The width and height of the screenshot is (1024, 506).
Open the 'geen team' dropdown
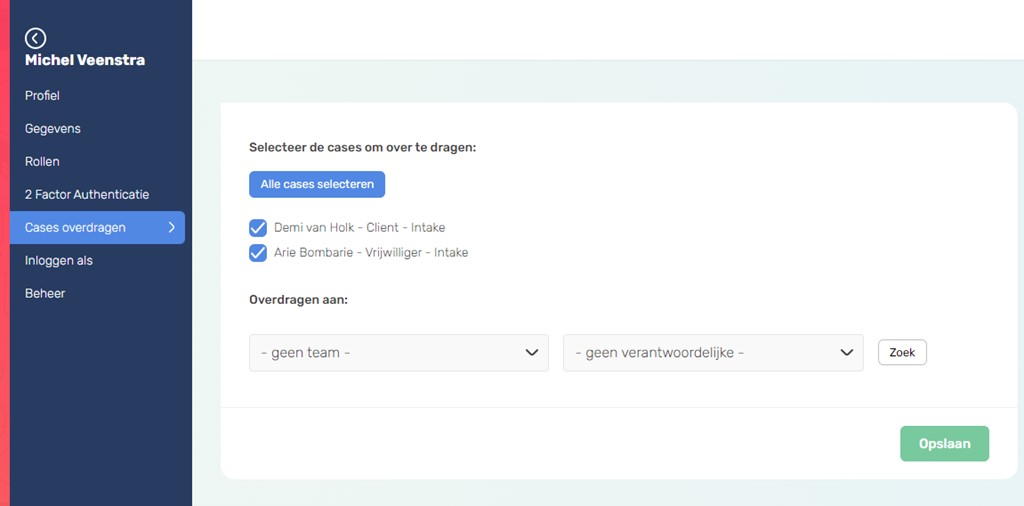pos(398,353)
